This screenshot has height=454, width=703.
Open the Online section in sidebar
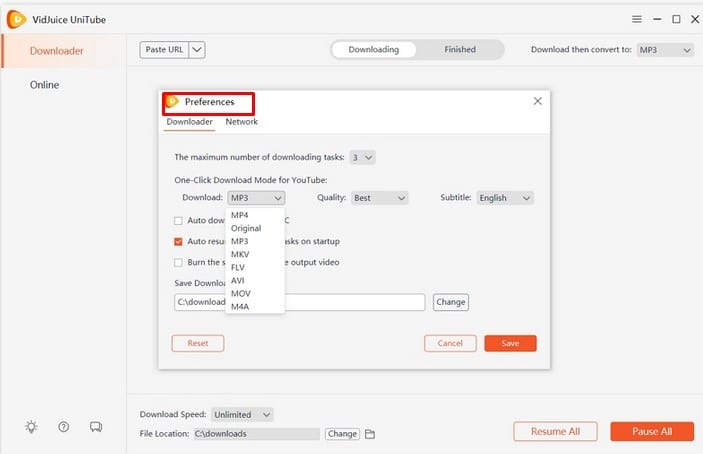click(x=64, y=85)
